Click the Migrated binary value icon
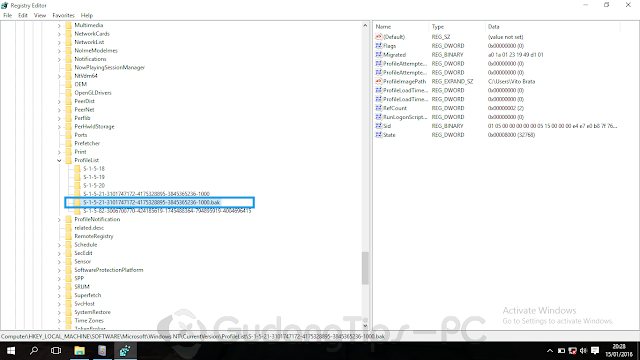Image resolution: width=640 pixels, height=360 pixels. click(x=378, y=55)
